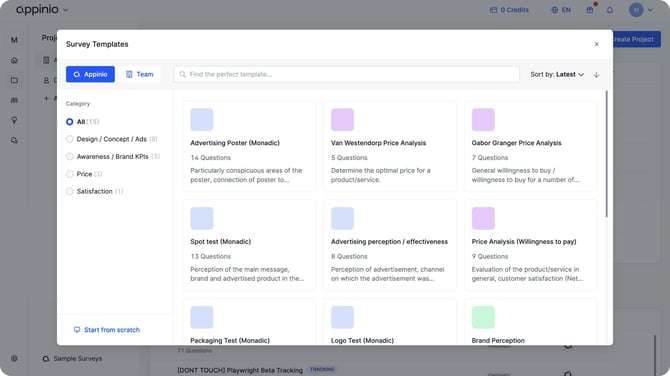Select Van Westendorp Price Analysis title

tap(379, 143)
